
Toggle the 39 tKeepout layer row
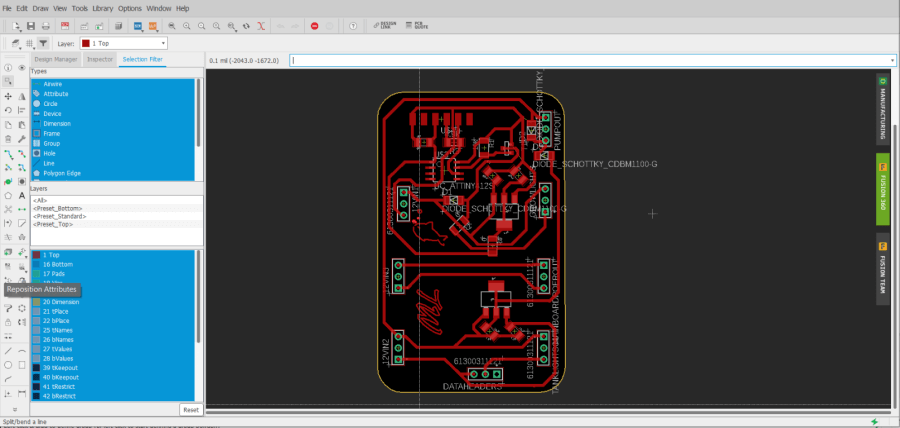[x=112, y=367]
